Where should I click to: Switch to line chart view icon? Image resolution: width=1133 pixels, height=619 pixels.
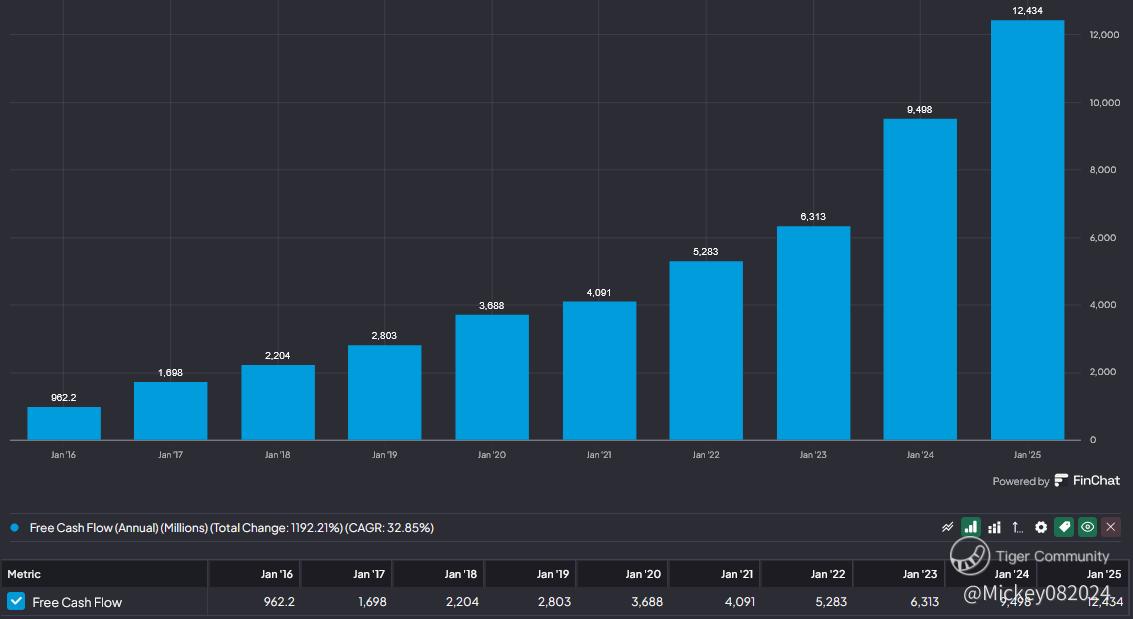pos(947,527)
